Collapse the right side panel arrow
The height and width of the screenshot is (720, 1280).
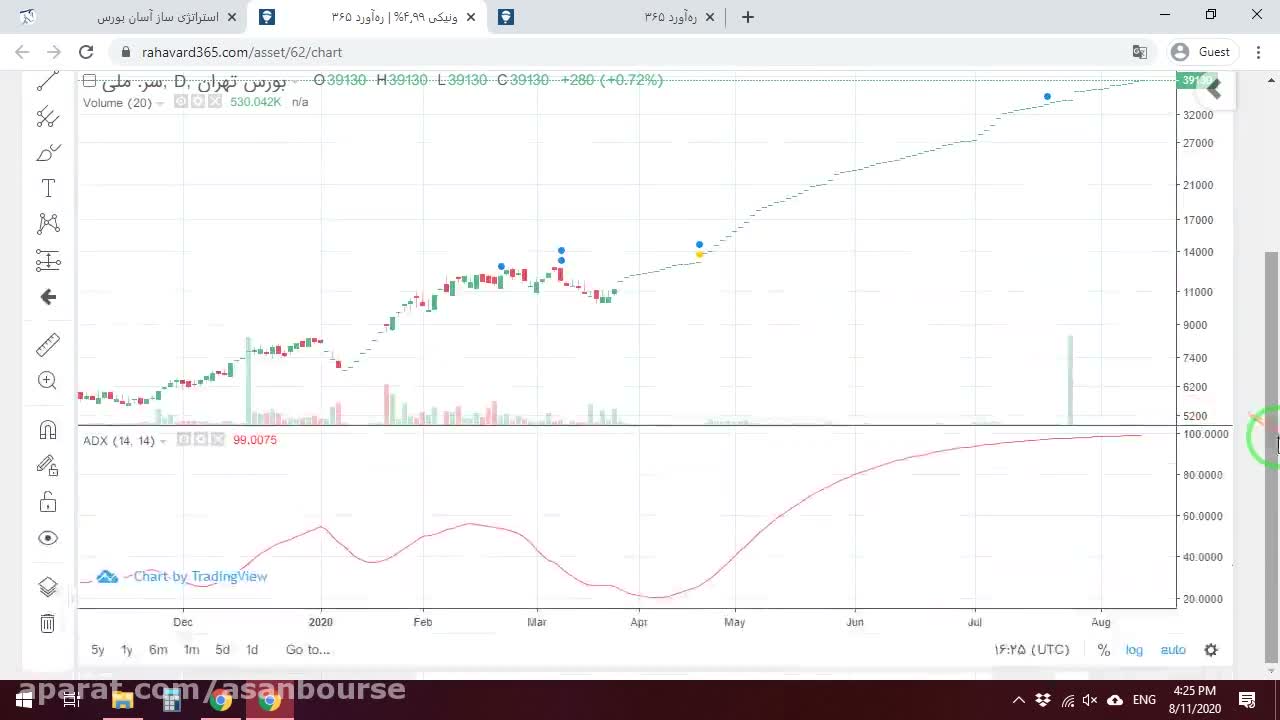(x=1214, y=89)
